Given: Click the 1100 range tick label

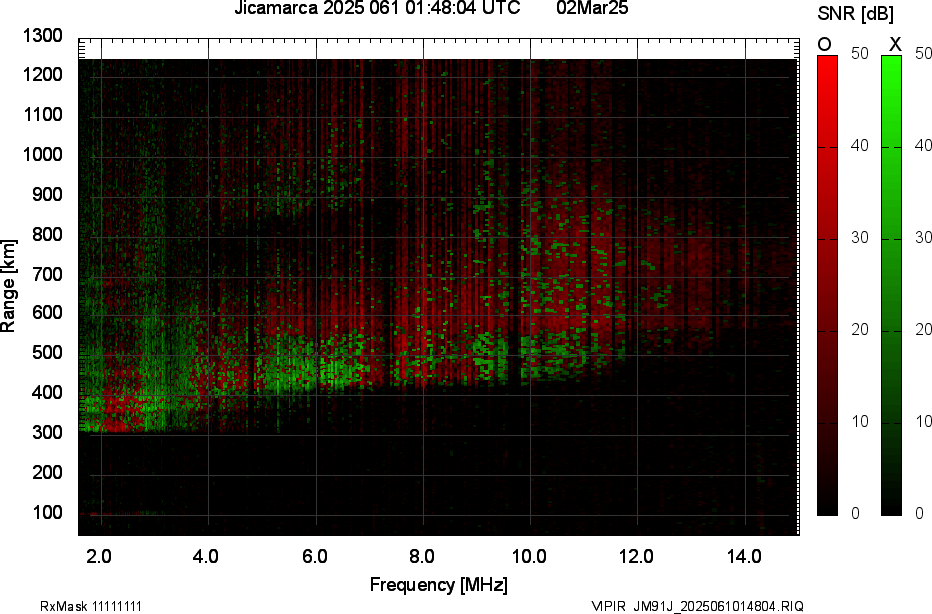Looking at the screenshot, I should [x=42, y=115].
